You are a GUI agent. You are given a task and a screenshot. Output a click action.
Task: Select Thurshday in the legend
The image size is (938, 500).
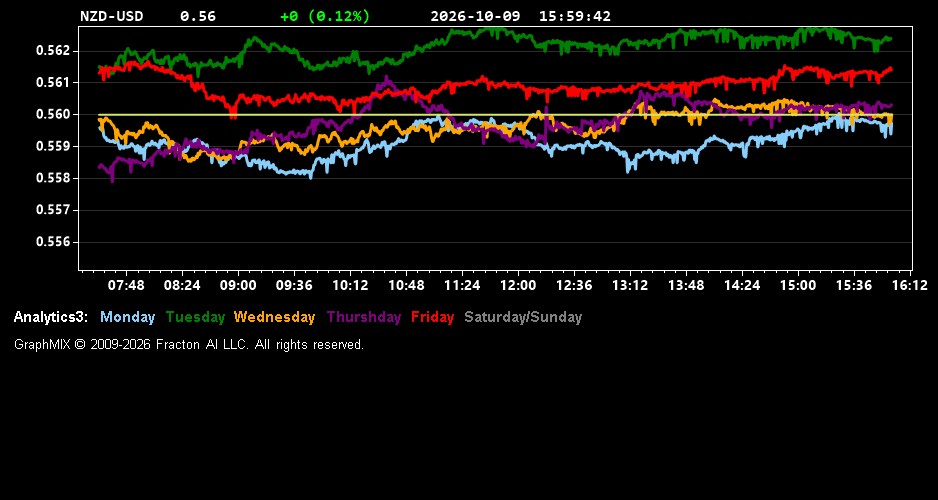click(364, 318)
